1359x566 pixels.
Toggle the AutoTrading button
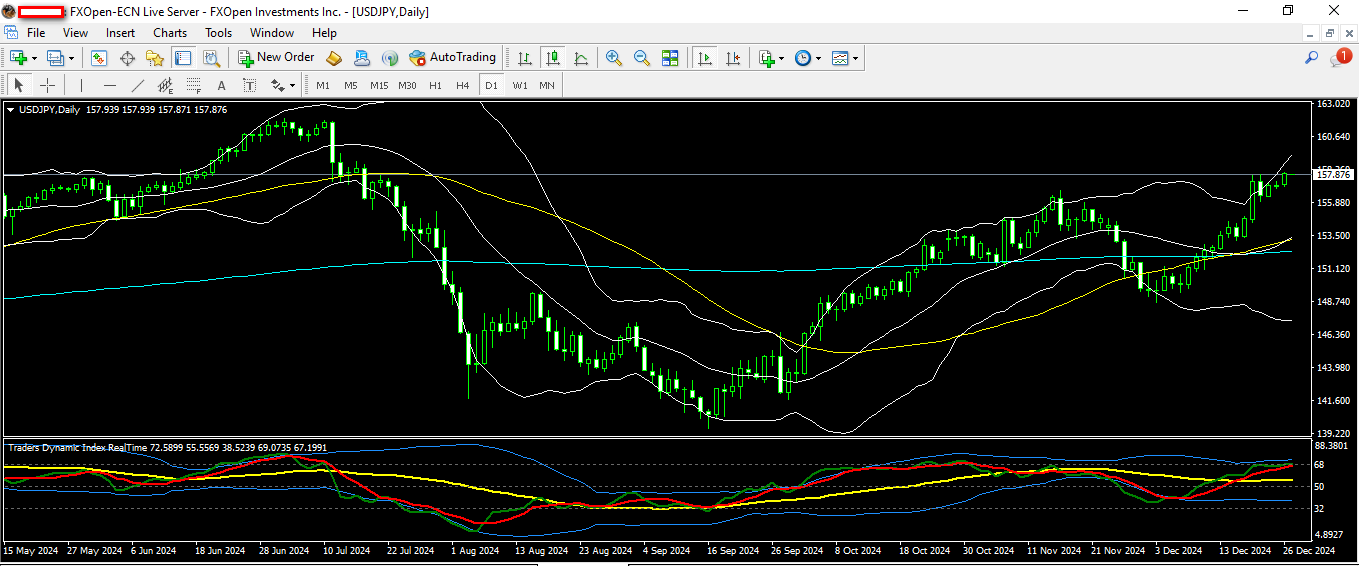click(x=452, y=58)
